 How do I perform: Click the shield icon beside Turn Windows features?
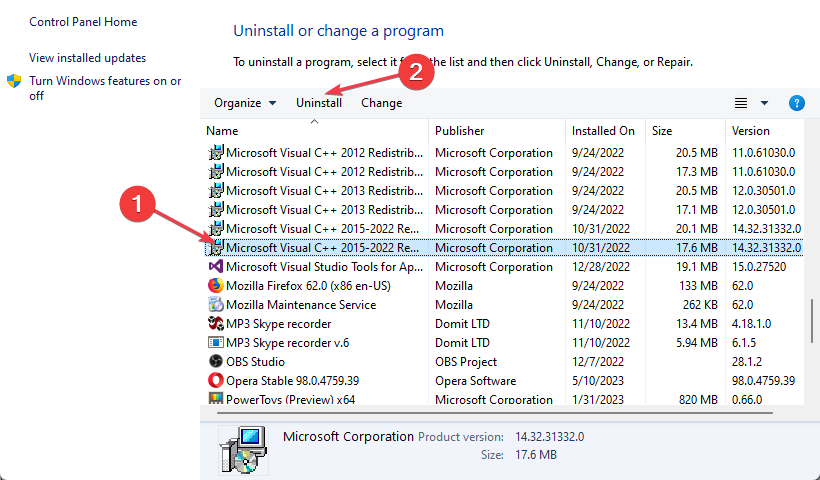[x=14, y=81]
